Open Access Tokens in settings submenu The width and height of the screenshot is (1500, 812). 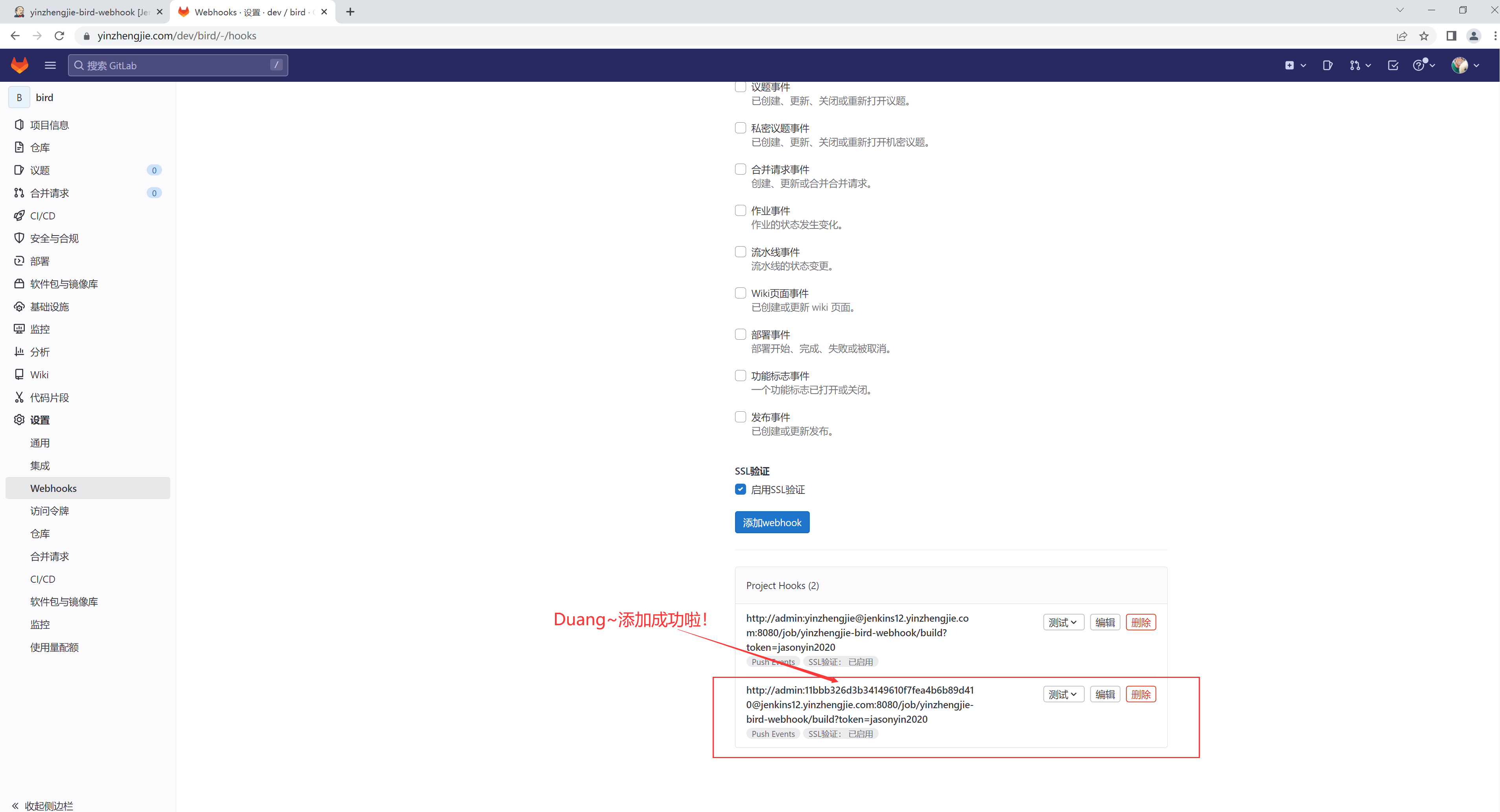(x=50, y=511)
